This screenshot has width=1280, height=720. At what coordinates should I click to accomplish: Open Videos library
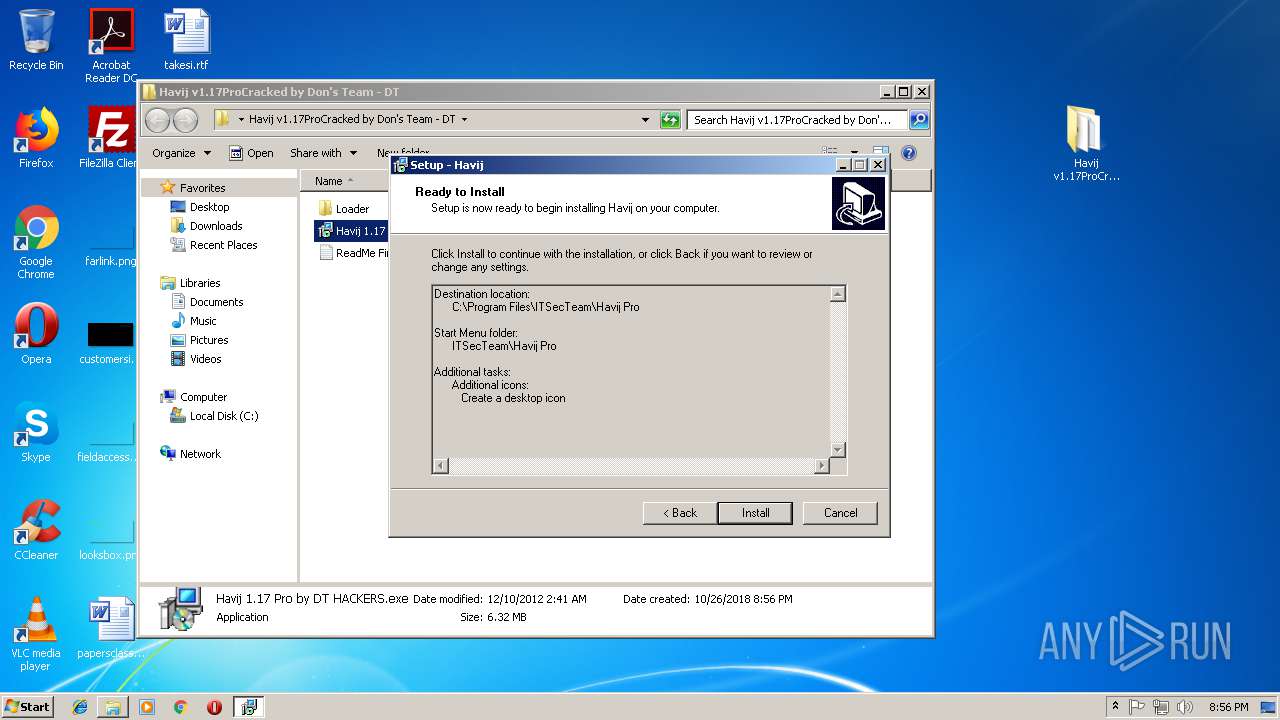click(x=205, y=359)
